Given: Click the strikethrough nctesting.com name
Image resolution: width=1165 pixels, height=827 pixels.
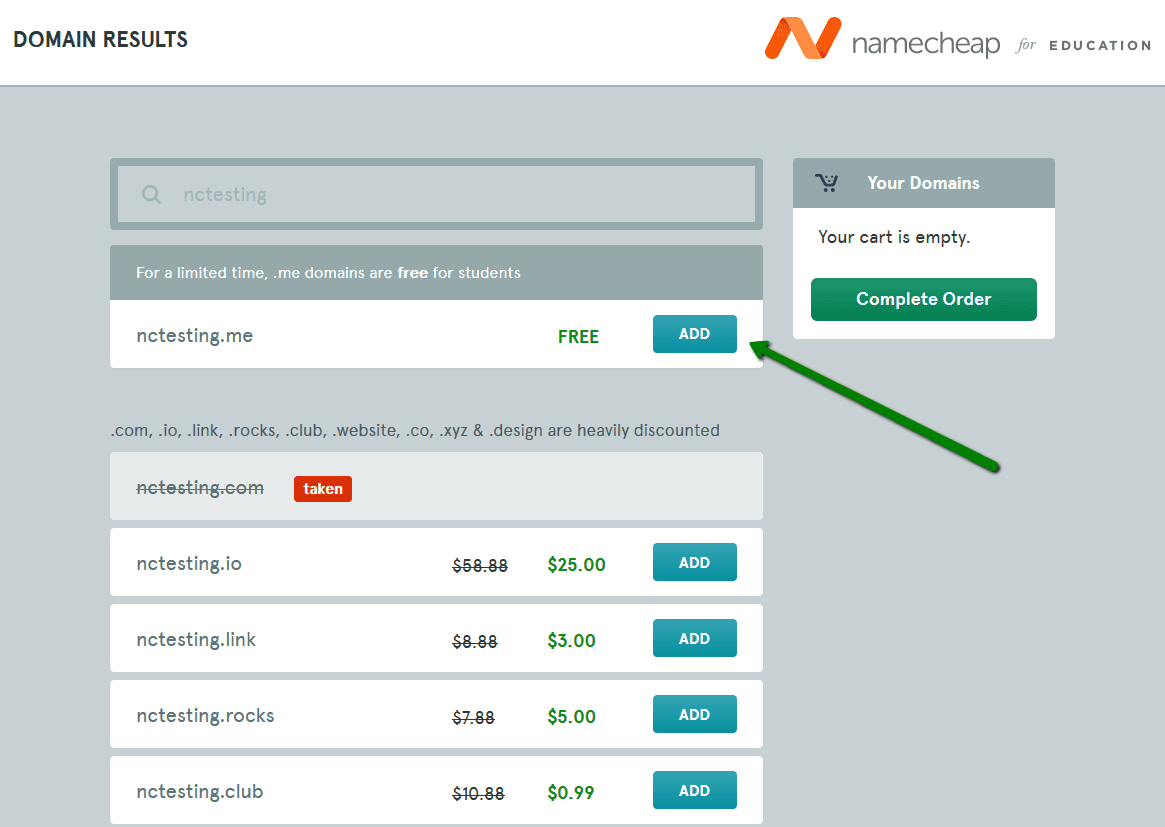Looking at the screenshot, I should (x=200, y=487).
